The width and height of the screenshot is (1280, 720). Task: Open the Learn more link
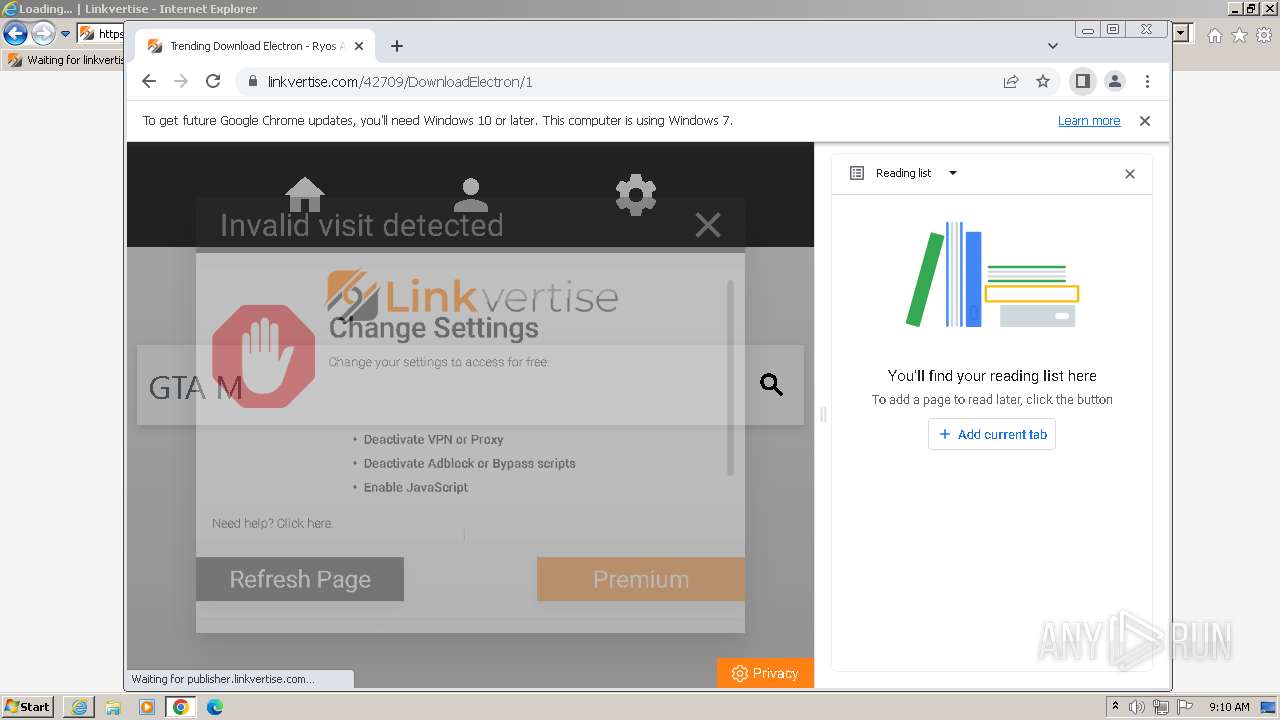[x=1089, y=121]
